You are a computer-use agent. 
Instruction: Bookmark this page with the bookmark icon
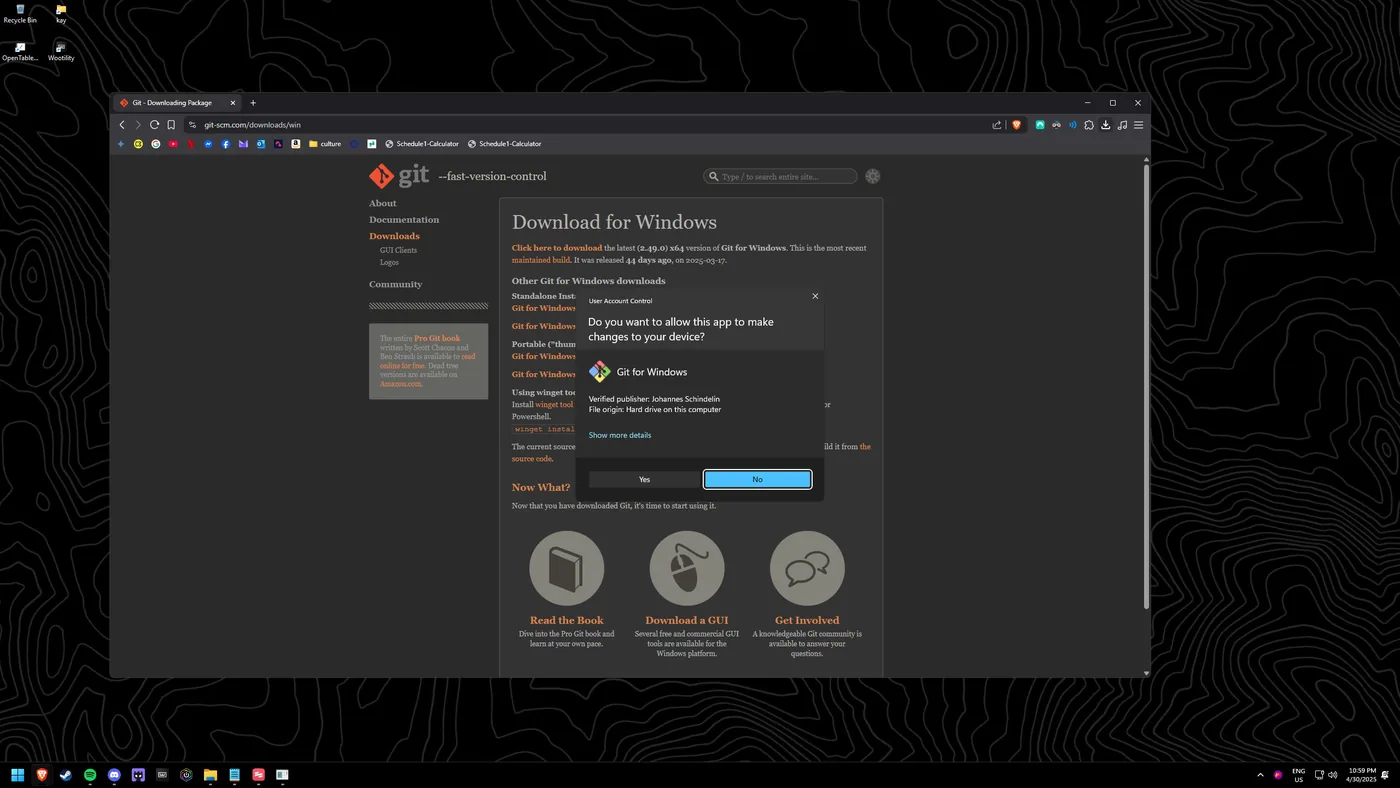coord(171,125)
